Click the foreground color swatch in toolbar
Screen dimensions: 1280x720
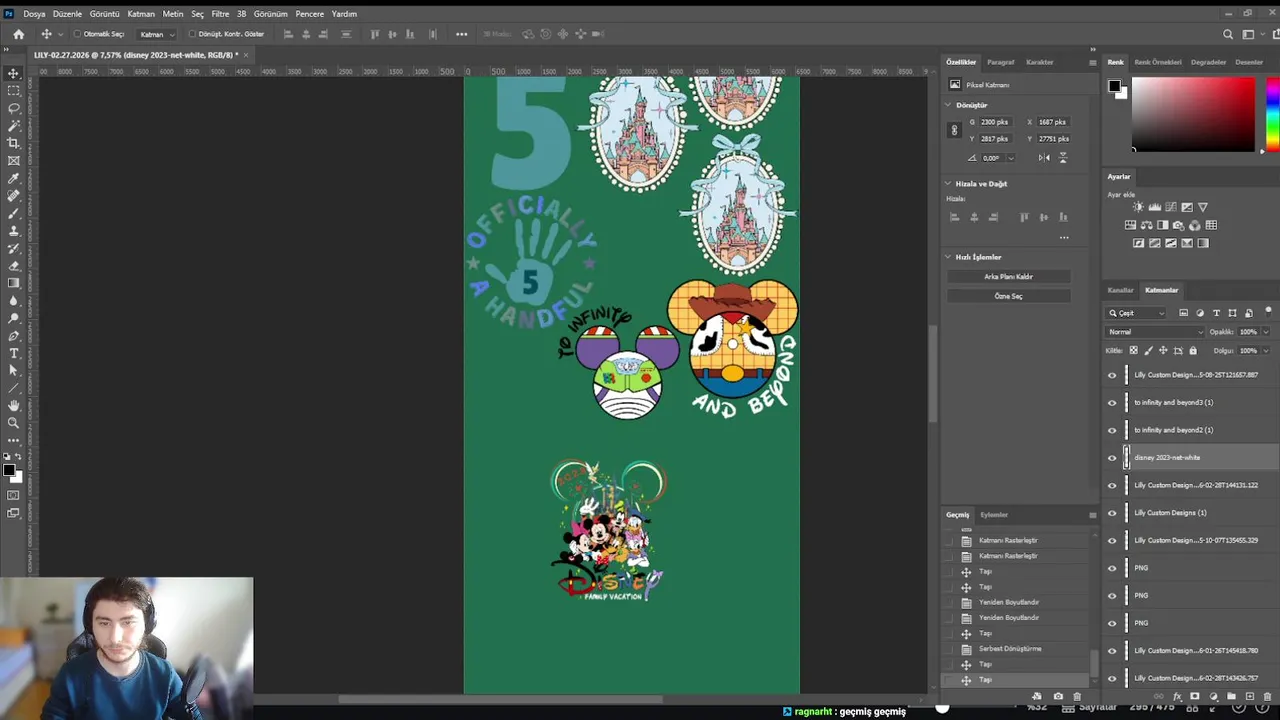(x=8, y=469)
